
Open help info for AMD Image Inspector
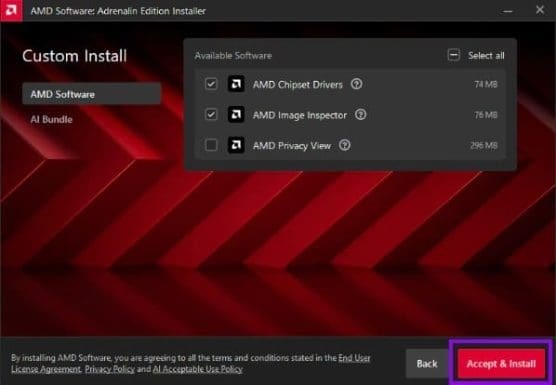(361, 115)
